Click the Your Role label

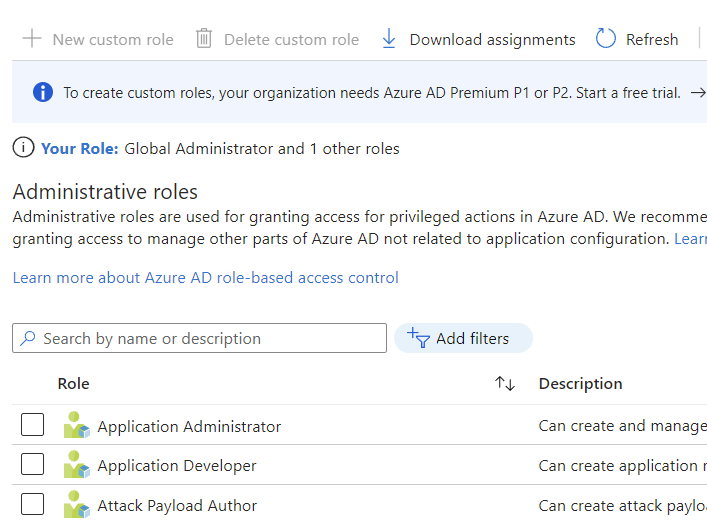pyautogui.click(x=79, y=149)
